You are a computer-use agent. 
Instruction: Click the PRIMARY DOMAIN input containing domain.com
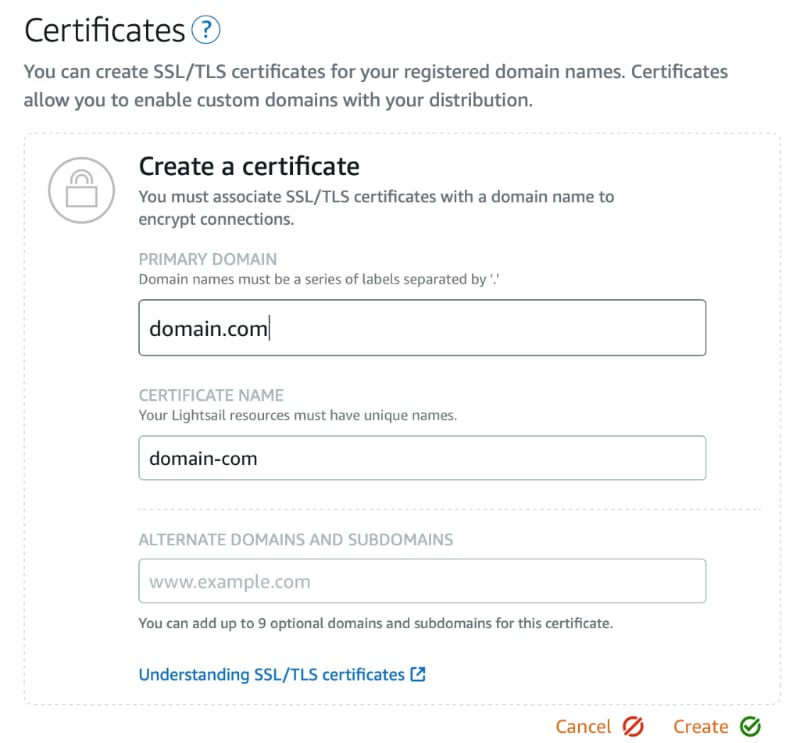point(422,327)
